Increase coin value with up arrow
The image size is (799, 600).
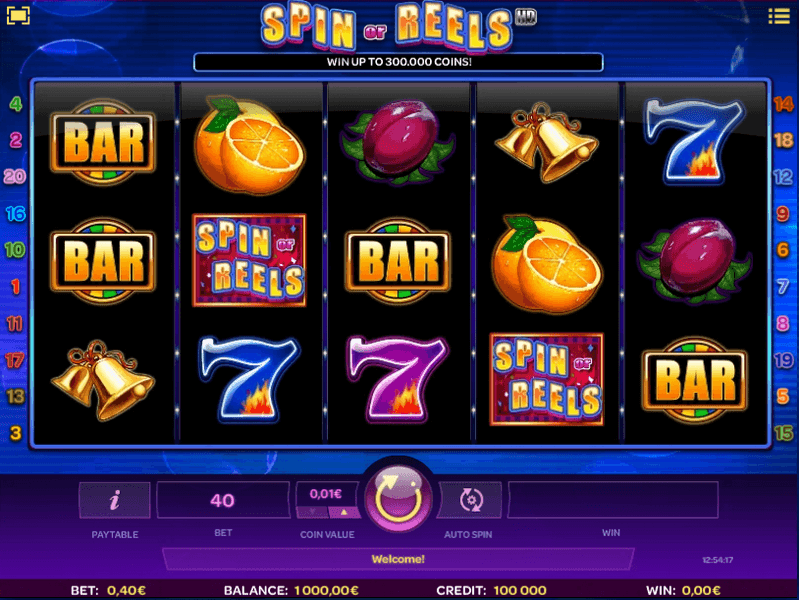(344, 512)
